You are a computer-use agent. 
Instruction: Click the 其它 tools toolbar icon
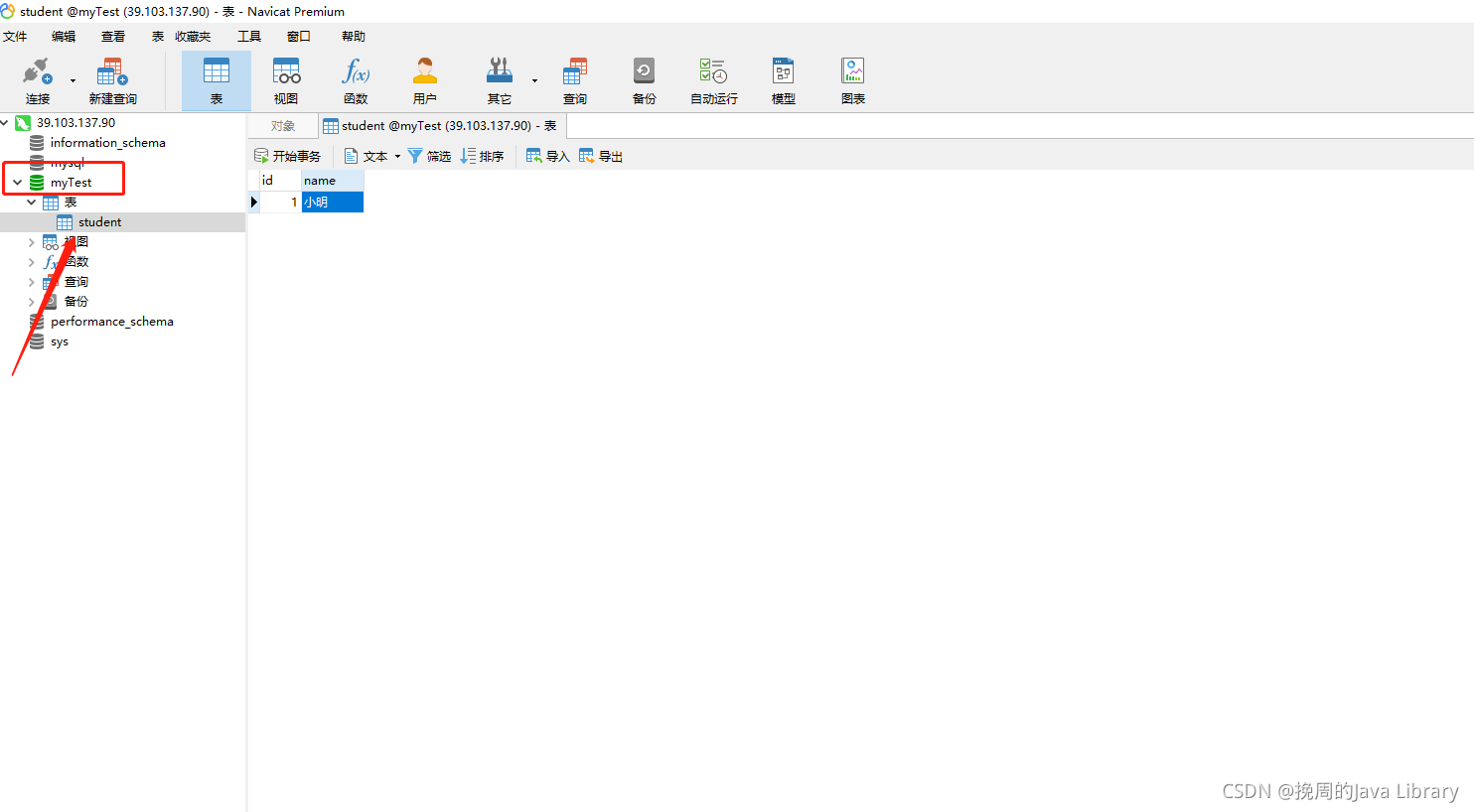(499, 80)
